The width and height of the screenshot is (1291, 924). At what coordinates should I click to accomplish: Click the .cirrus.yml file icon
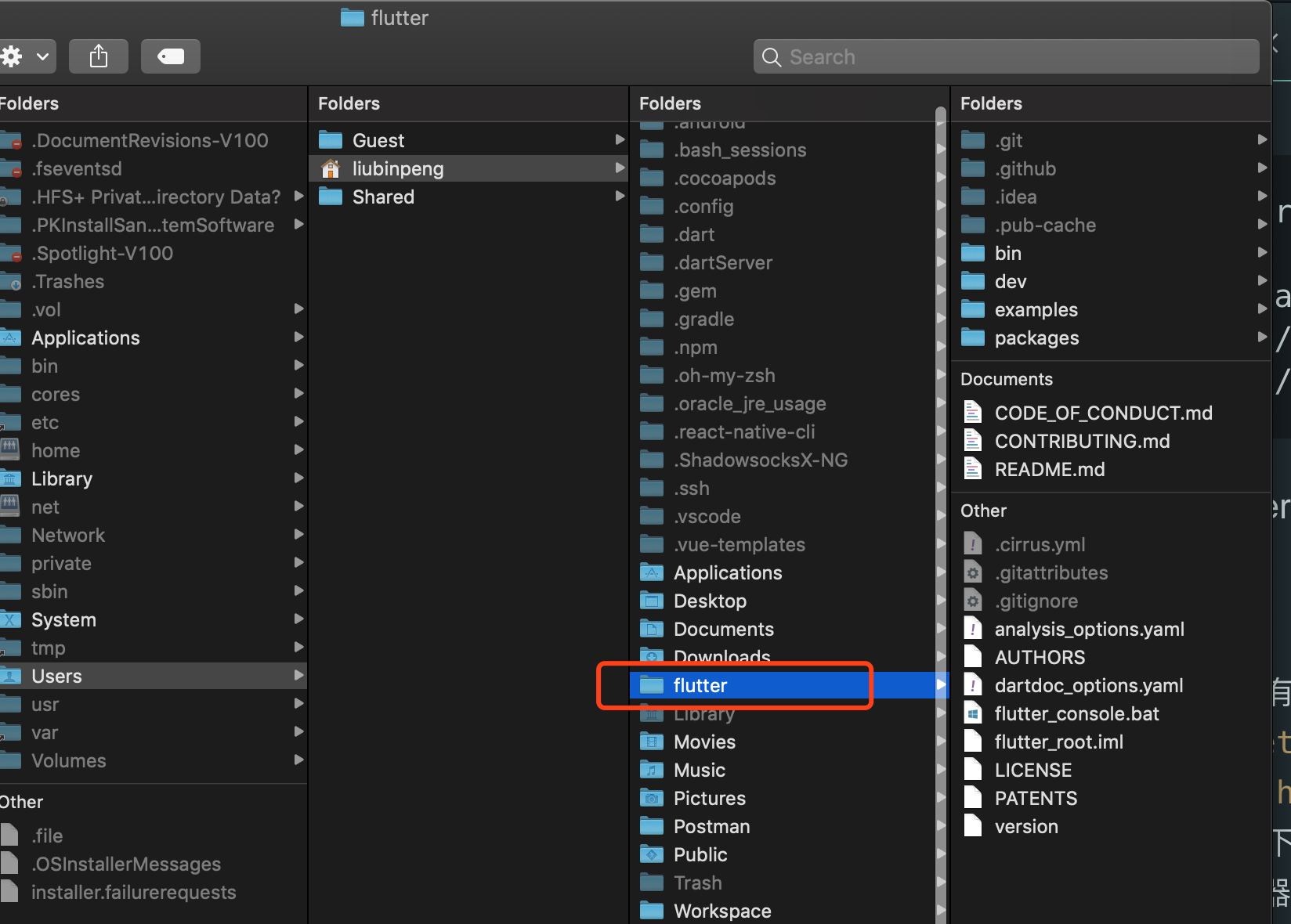[973, 544]
